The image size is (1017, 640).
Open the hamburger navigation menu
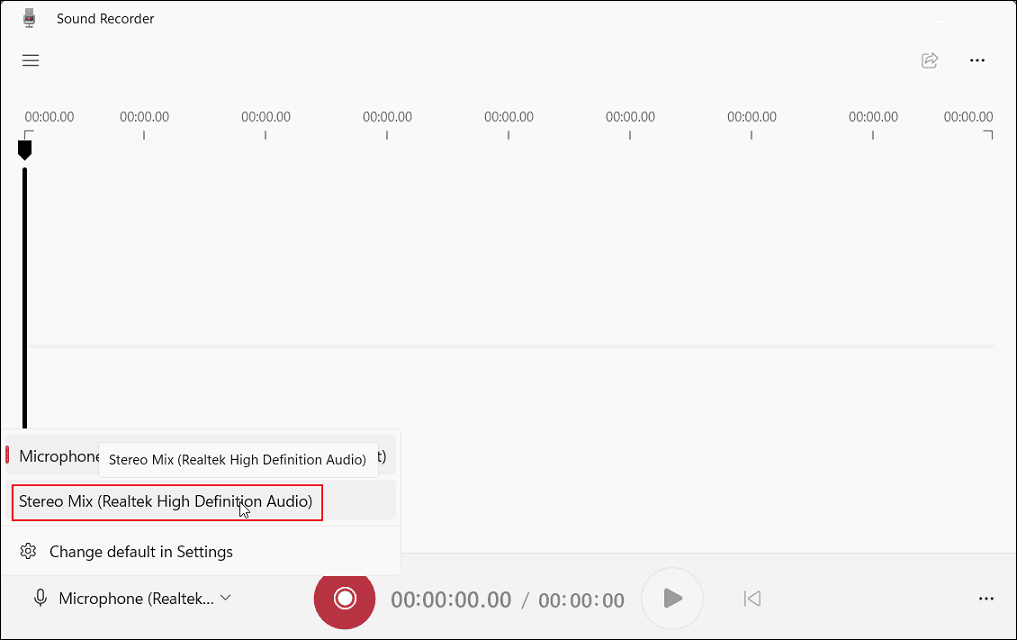(x=30, y=60)
